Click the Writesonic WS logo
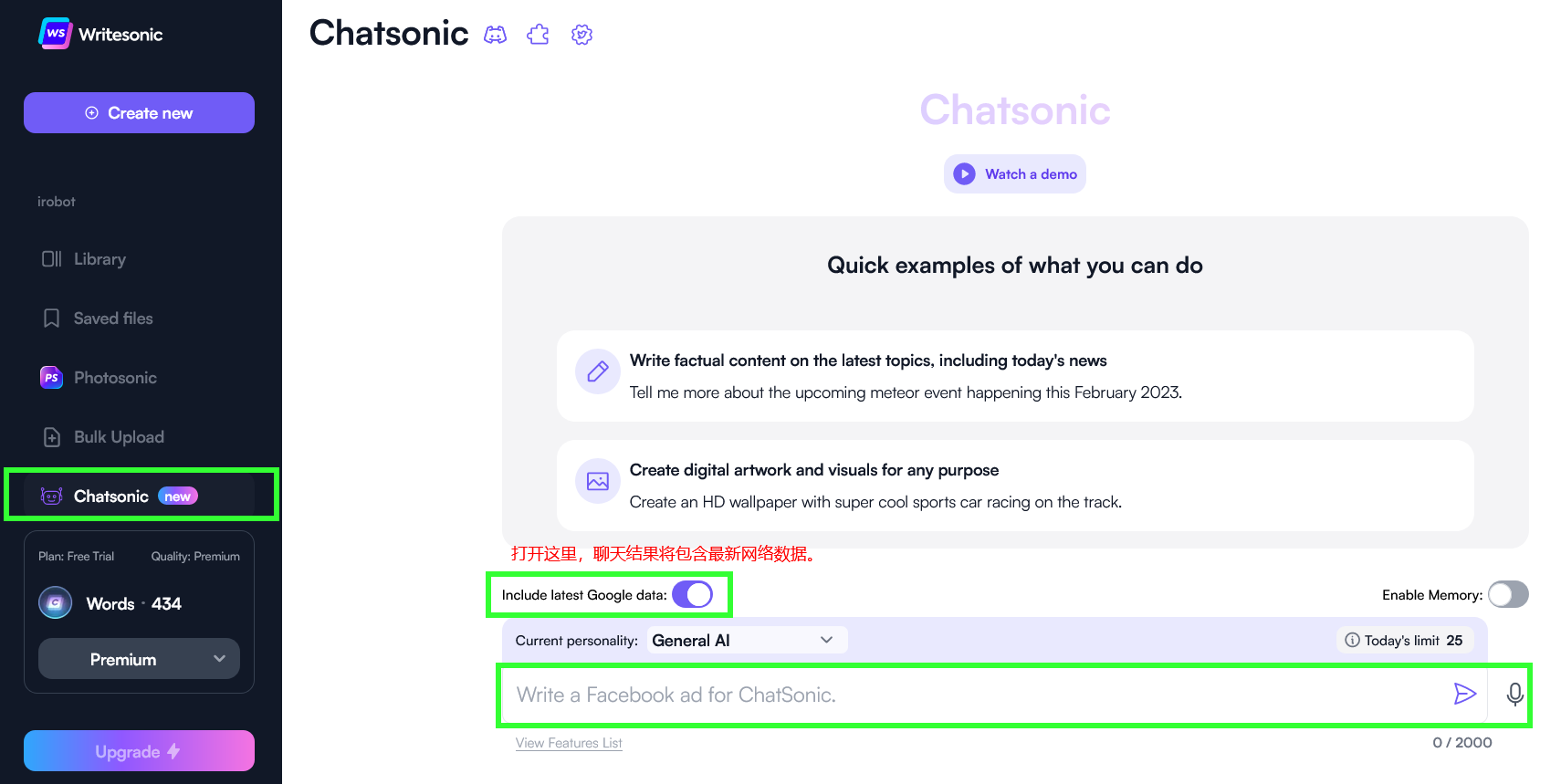 (56, 34)
